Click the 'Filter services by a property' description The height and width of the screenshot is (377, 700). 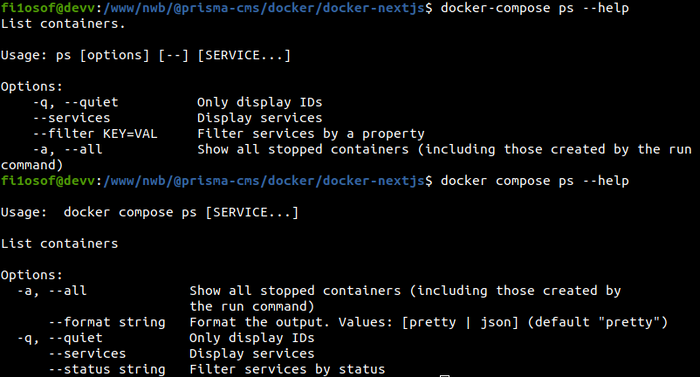[x=311, y=134]
